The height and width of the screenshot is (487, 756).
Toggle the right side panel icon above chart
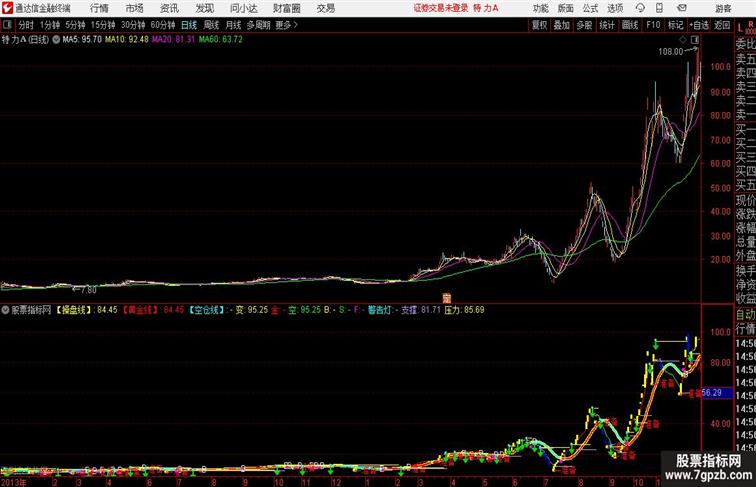695,40
